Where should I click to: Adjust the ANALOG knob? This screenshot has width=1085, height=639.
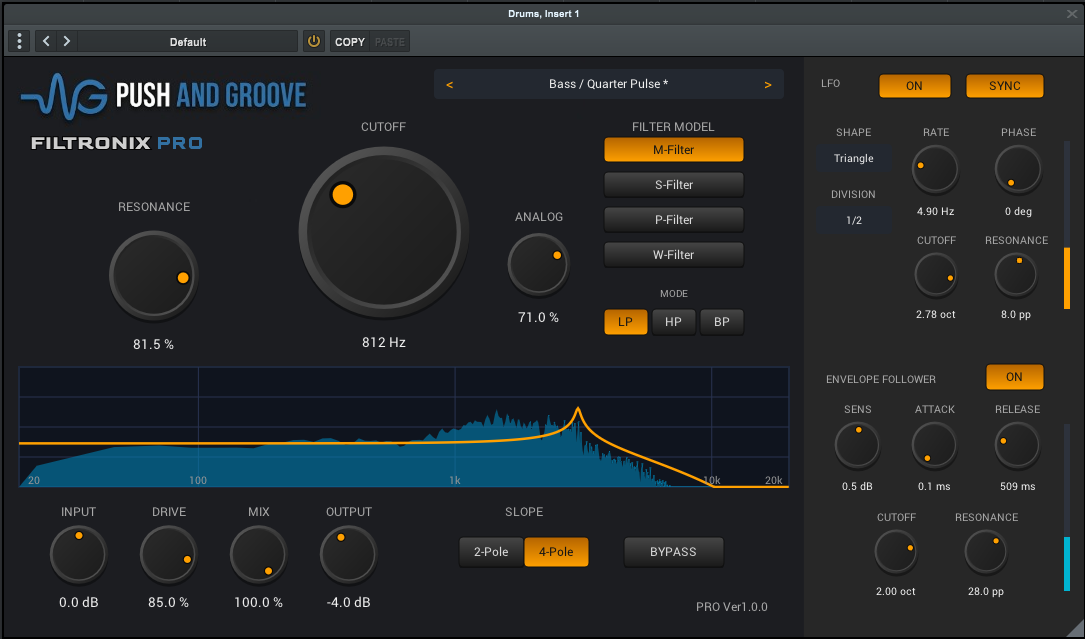538,265
